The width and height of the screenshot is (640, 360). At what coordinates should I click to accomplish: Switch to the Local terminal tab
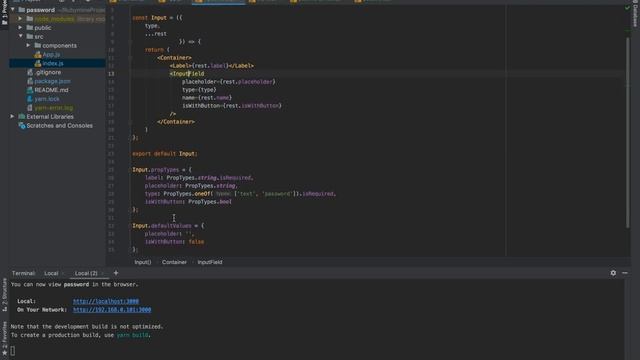tap(51, 273)
